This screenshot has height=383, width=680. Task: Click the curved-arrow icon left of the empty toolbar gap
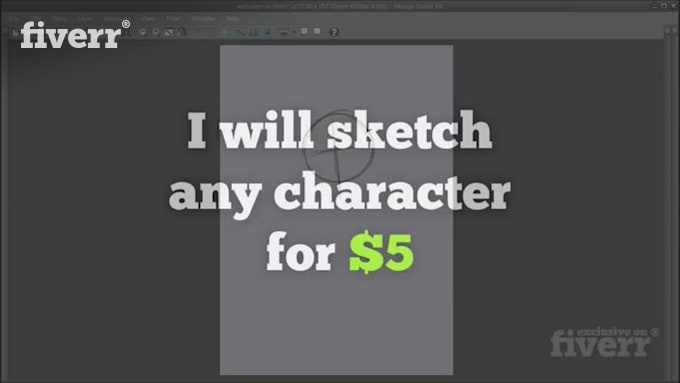[182, 32]
